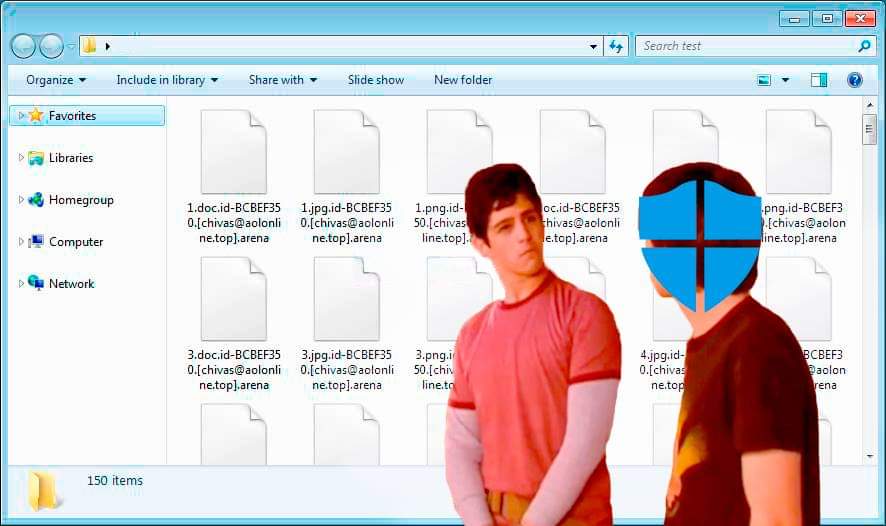Click the 3.png.id file name text
This screenshot has width=886, height=526.
435,370
